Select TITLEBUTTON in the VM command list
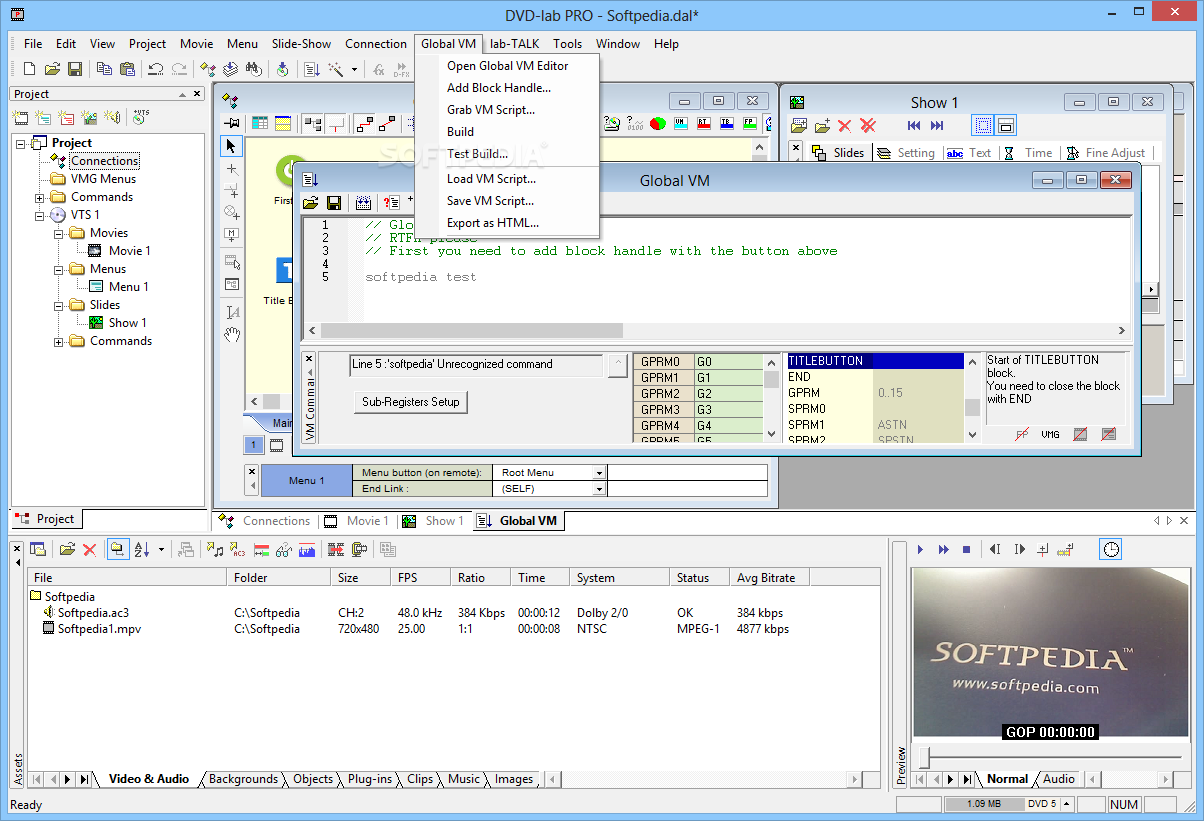 [875, 361]
